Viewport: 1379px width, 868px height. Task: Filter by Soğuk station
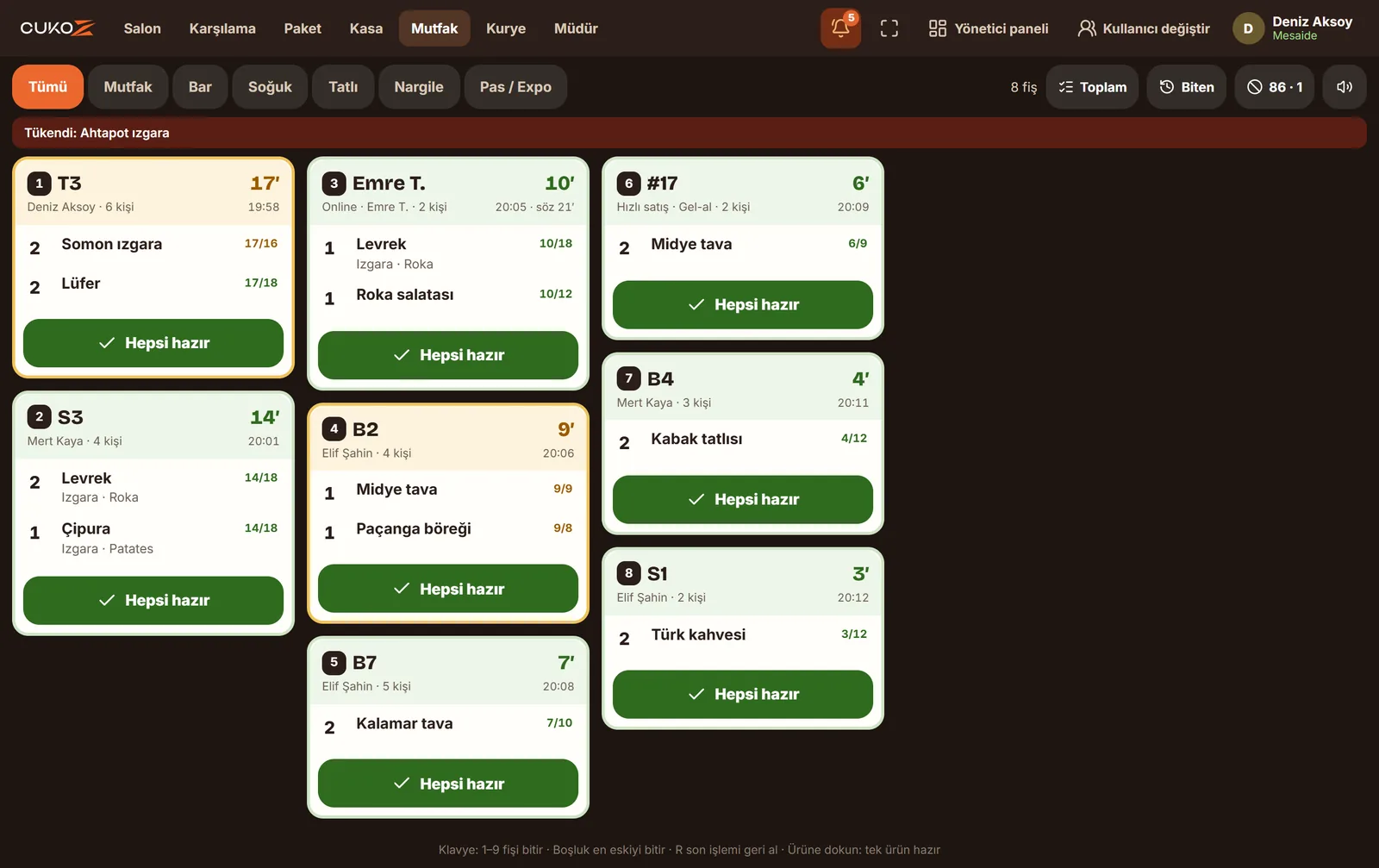point(270,87)
